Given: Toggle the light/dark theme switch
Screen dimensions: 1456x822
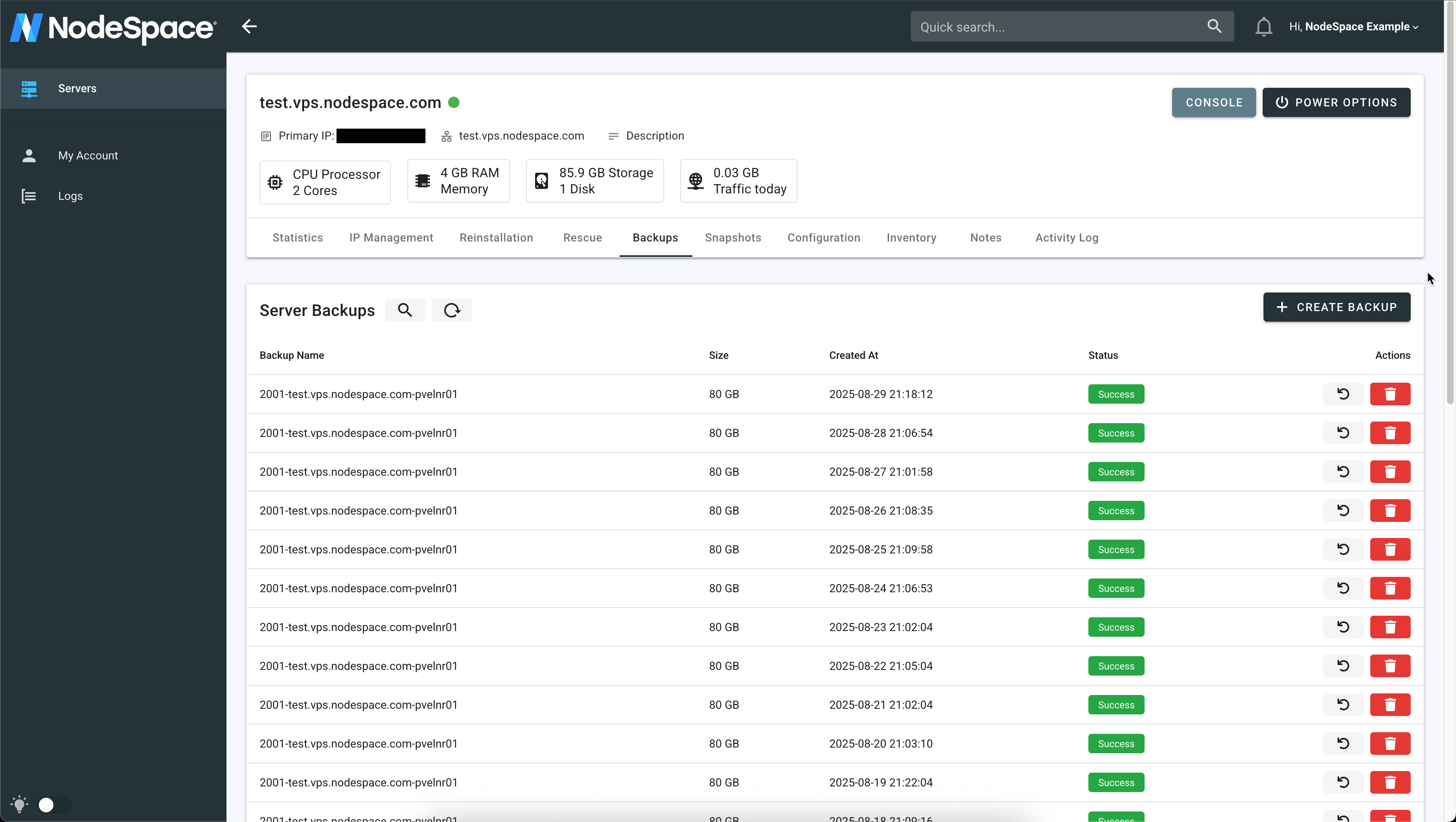Looking at the screenshot, I should click(x=54, y=805).
